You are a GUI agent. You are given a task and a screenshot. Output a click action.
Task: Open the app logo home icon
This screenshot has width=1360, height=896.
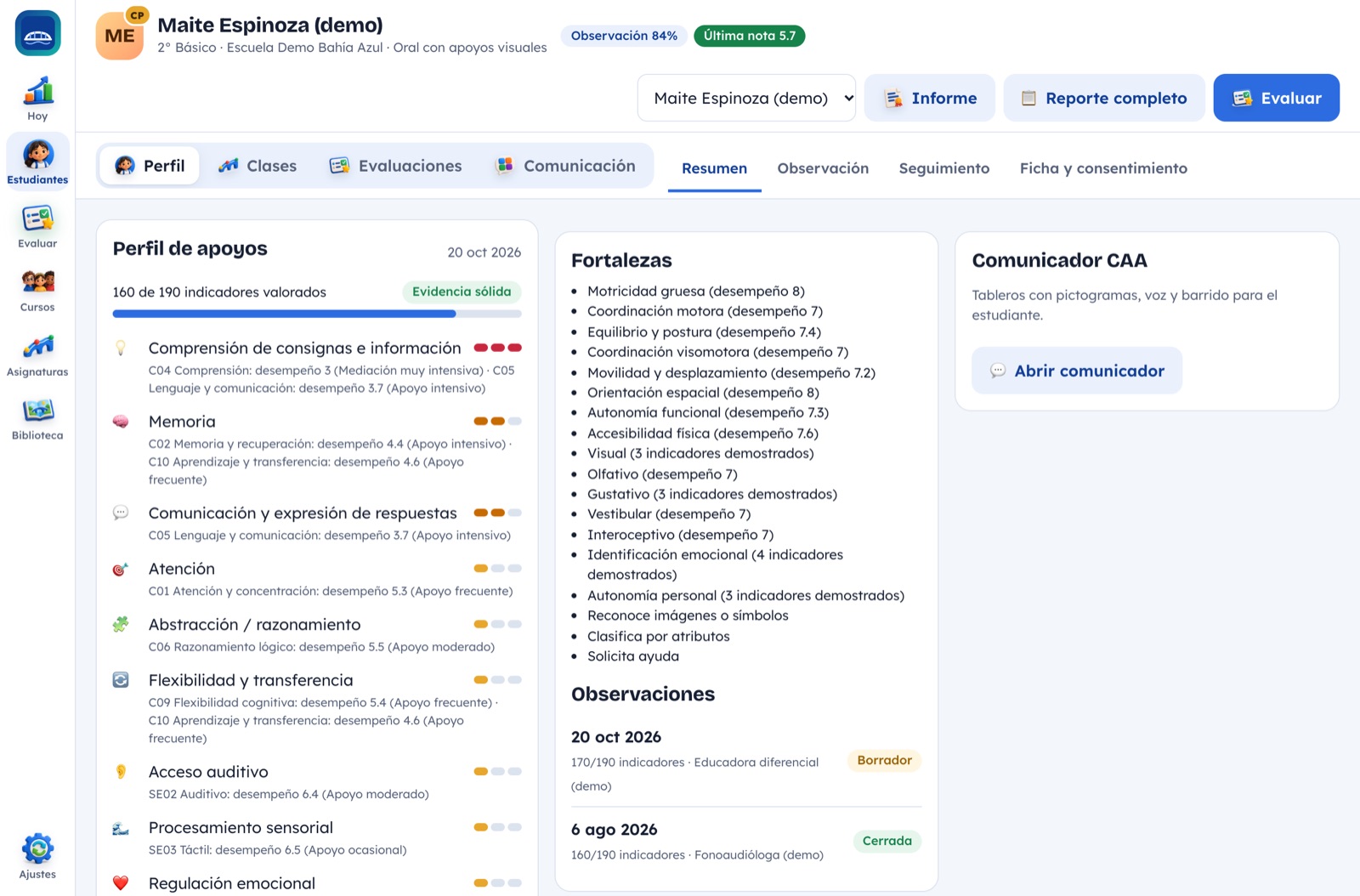[x=37, y=33]
